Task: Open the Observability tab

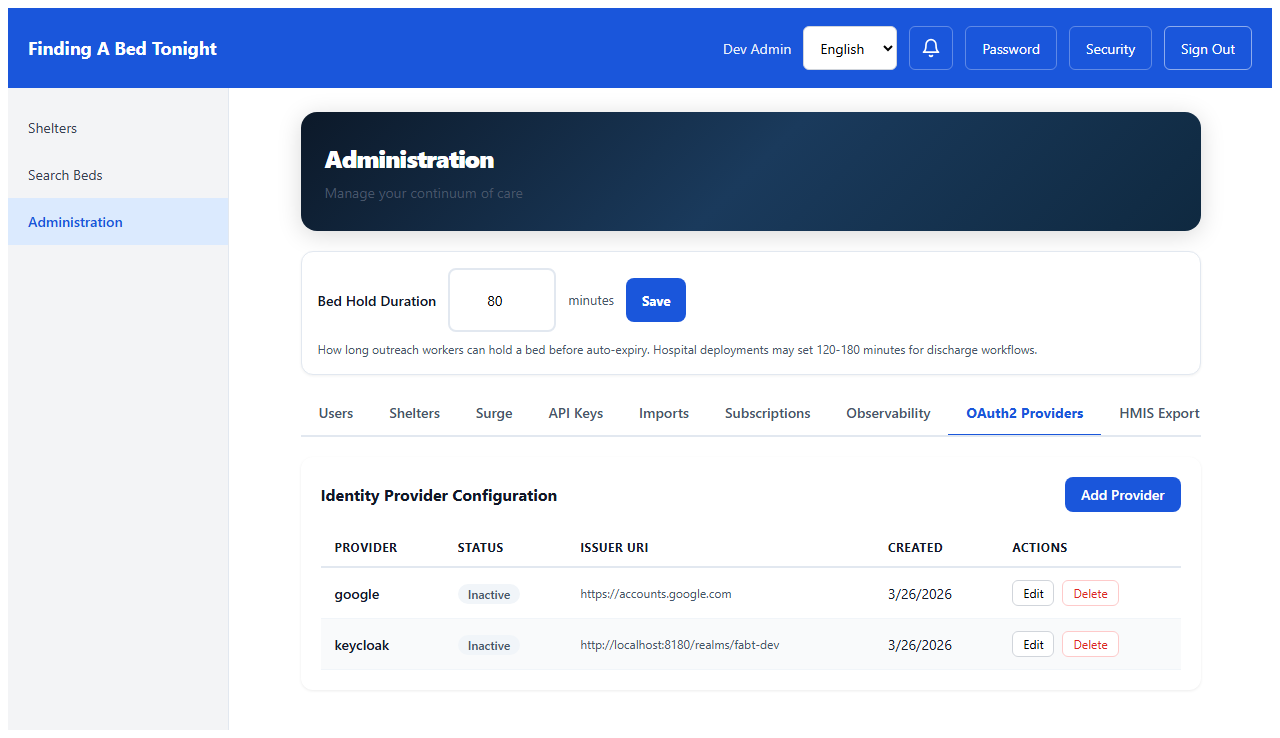Action: [x=887, y=413]
